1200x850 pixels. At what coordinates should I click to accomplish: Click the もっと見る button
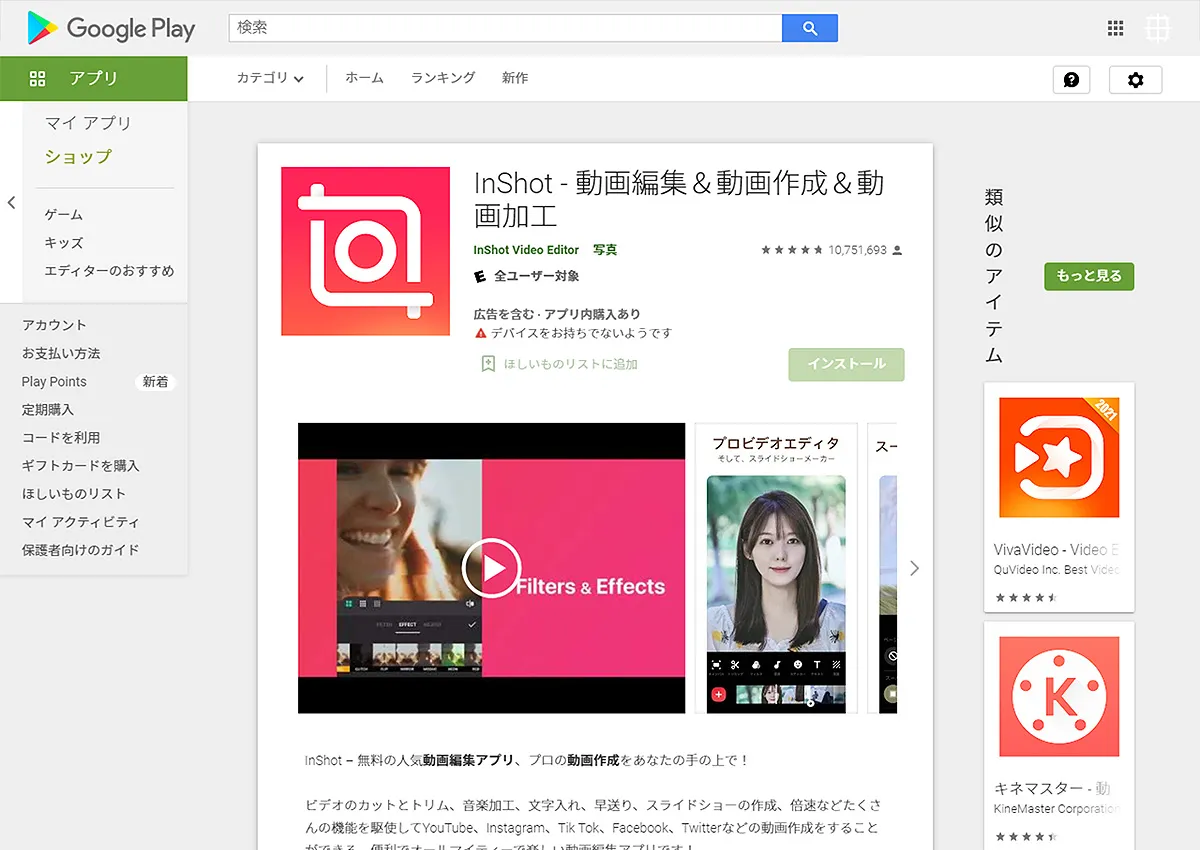tap(1088, 276)
